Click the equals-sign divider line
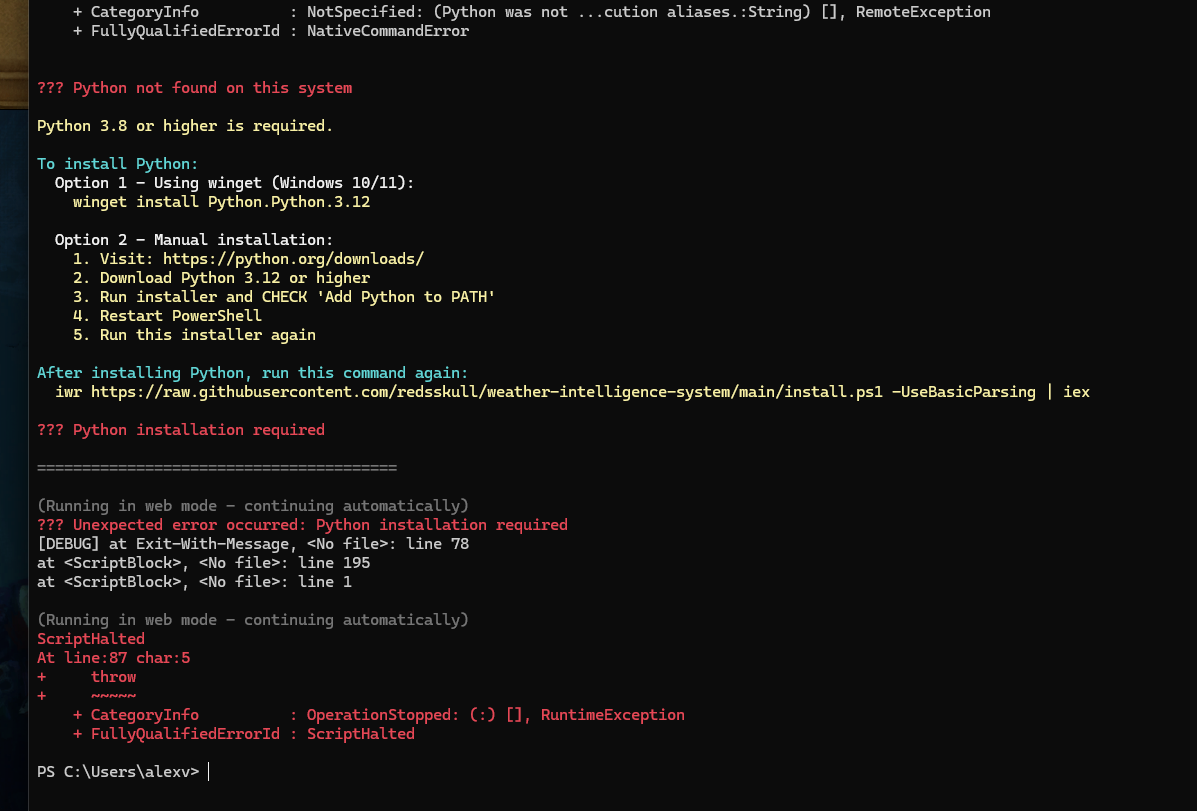The height and width of the screenshot is (811, 1197). point(217,467)
